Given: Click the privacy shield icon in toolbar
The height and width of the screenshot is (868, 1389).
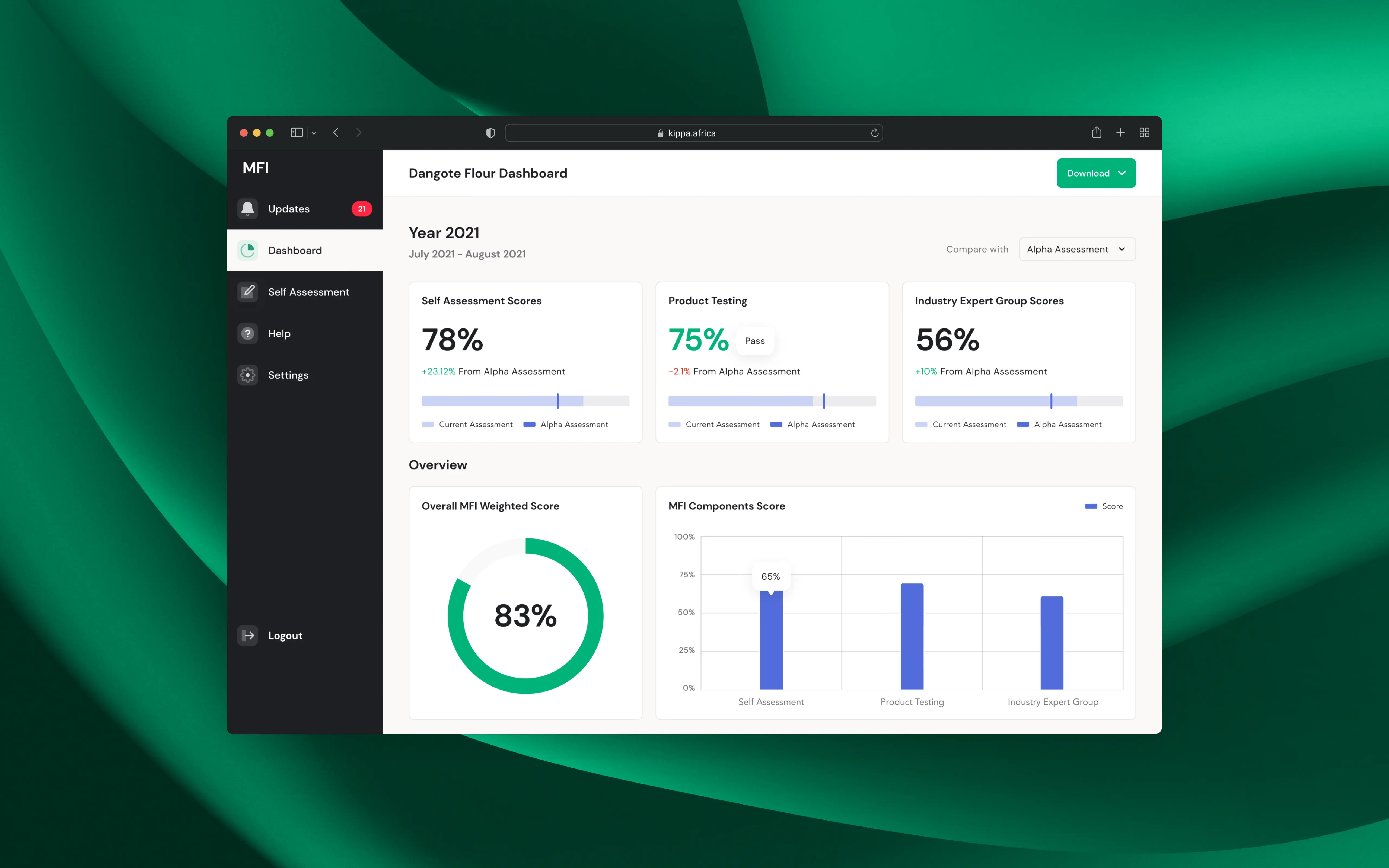Looking at the screenshot, I should [490, 133].
